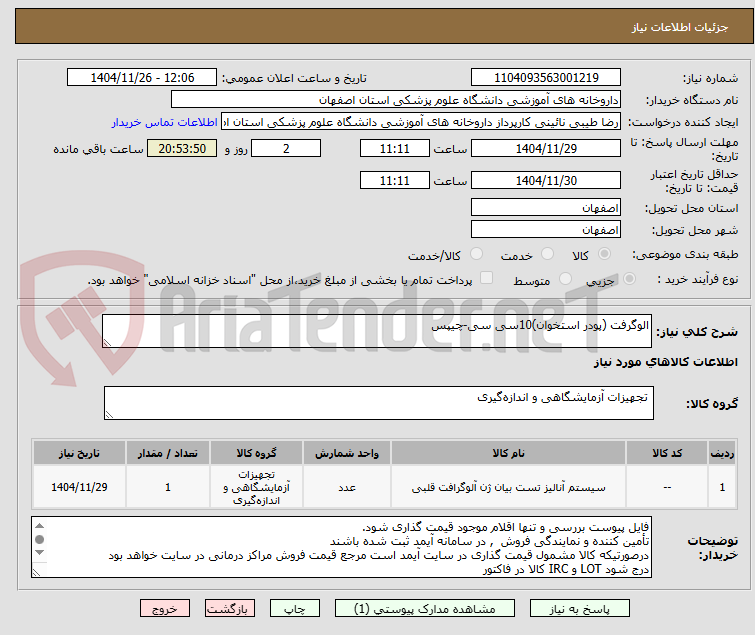755x635 pixels.
Task: Click scroll up arrow in buyer notes
Action: tap(40, 526)
